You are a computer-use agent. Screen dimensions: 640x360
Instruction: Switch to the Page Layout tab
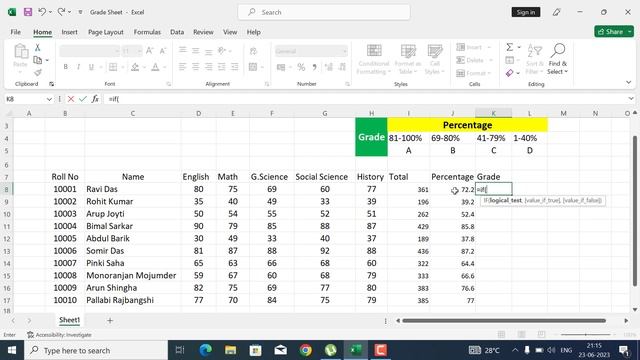106,32
